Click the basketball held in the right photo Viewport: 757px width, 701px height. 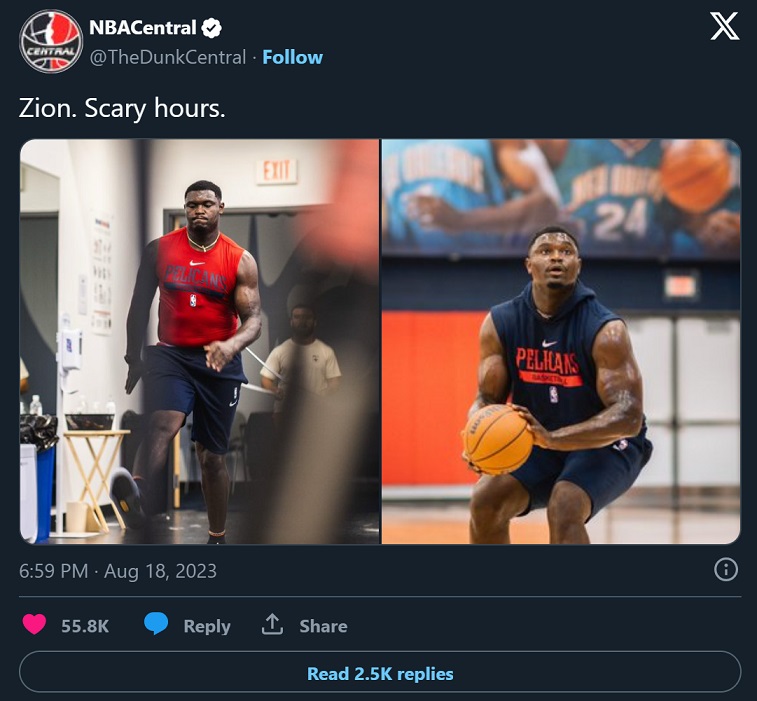point(497,438)
